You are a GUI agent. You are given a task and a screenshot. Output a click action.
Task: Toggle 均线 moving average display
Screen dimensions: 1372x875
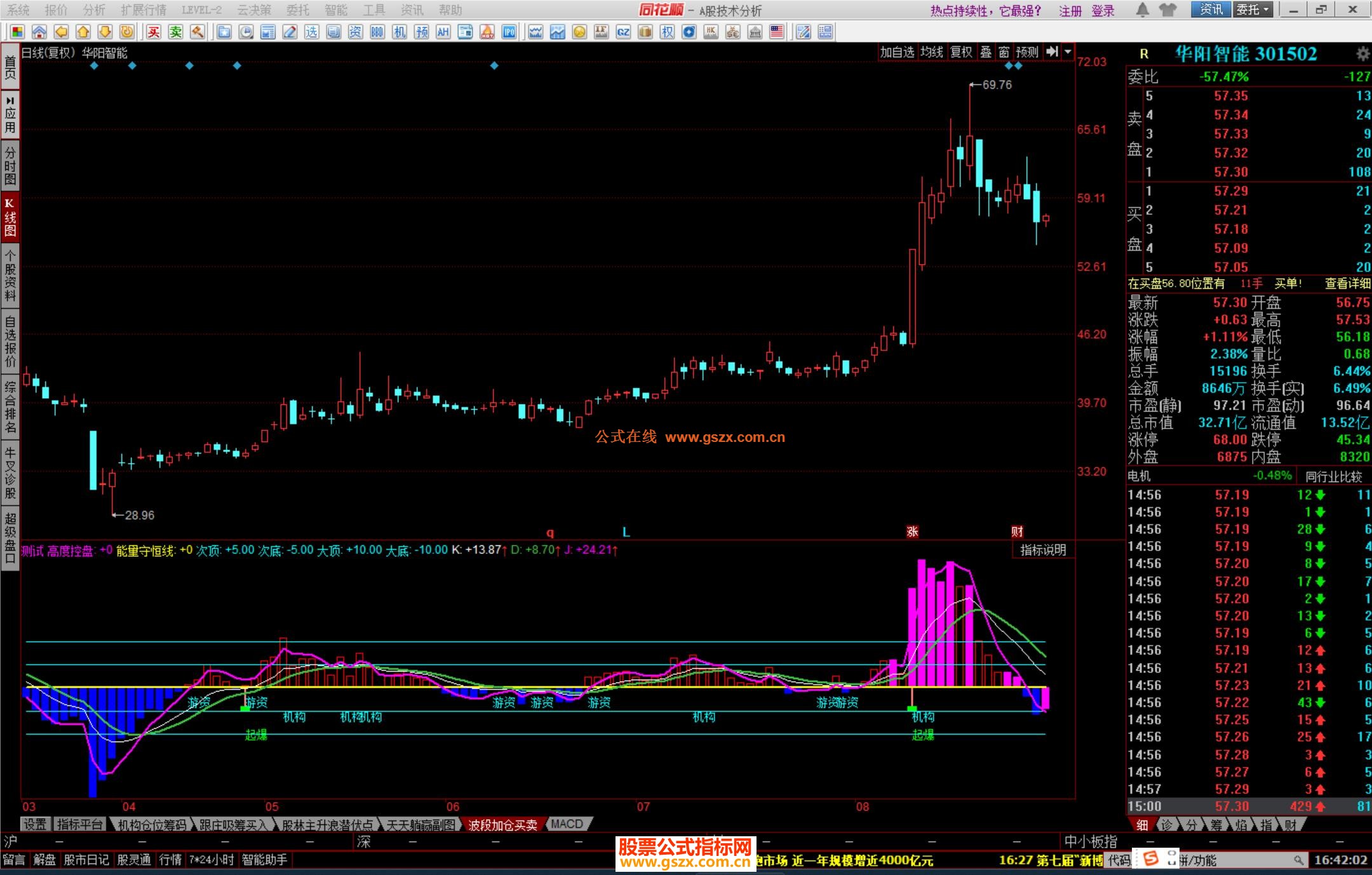pos(931,52)
